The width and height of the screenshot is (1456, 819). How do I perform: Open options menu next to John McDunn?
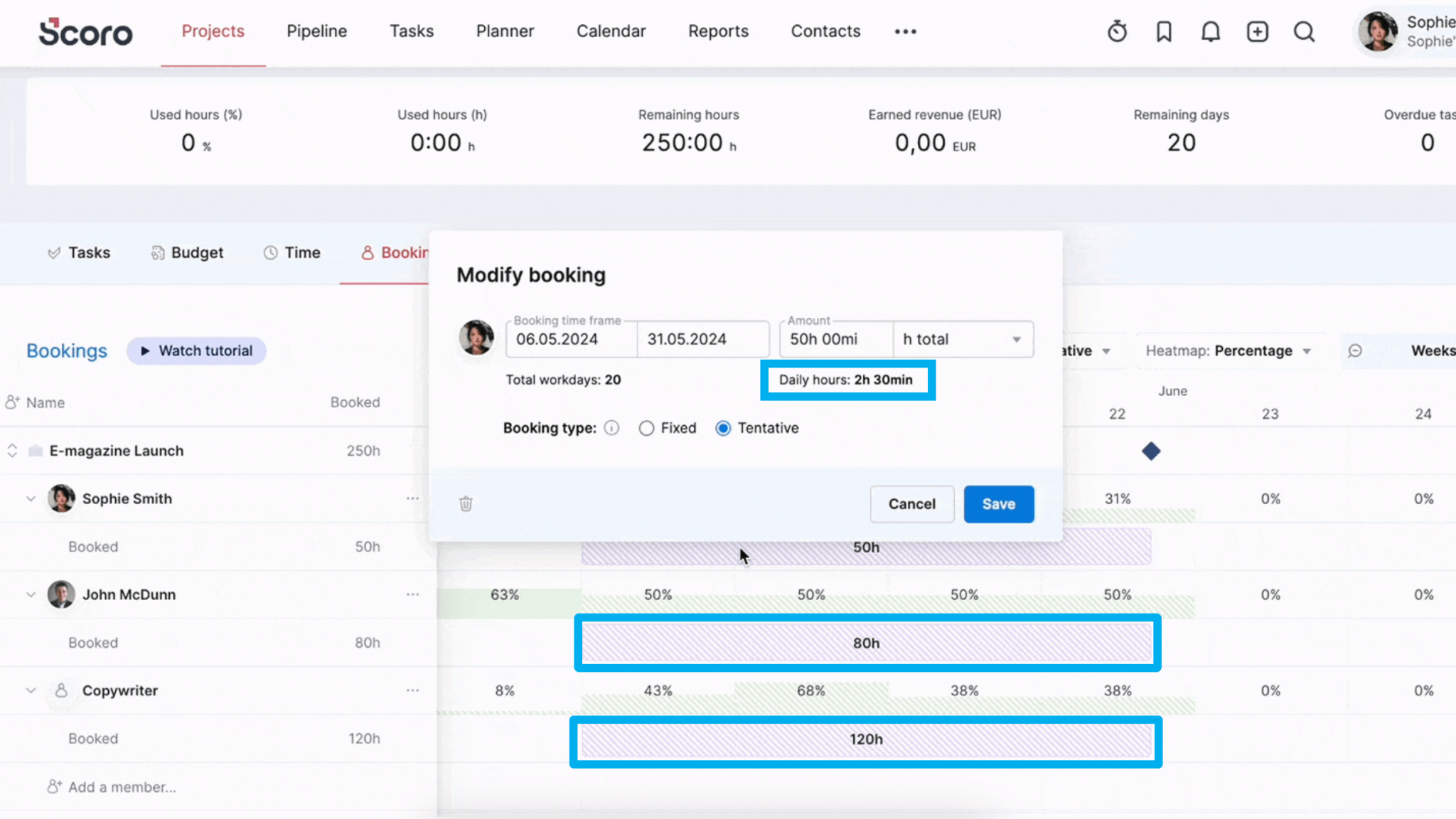coord(412,594)
